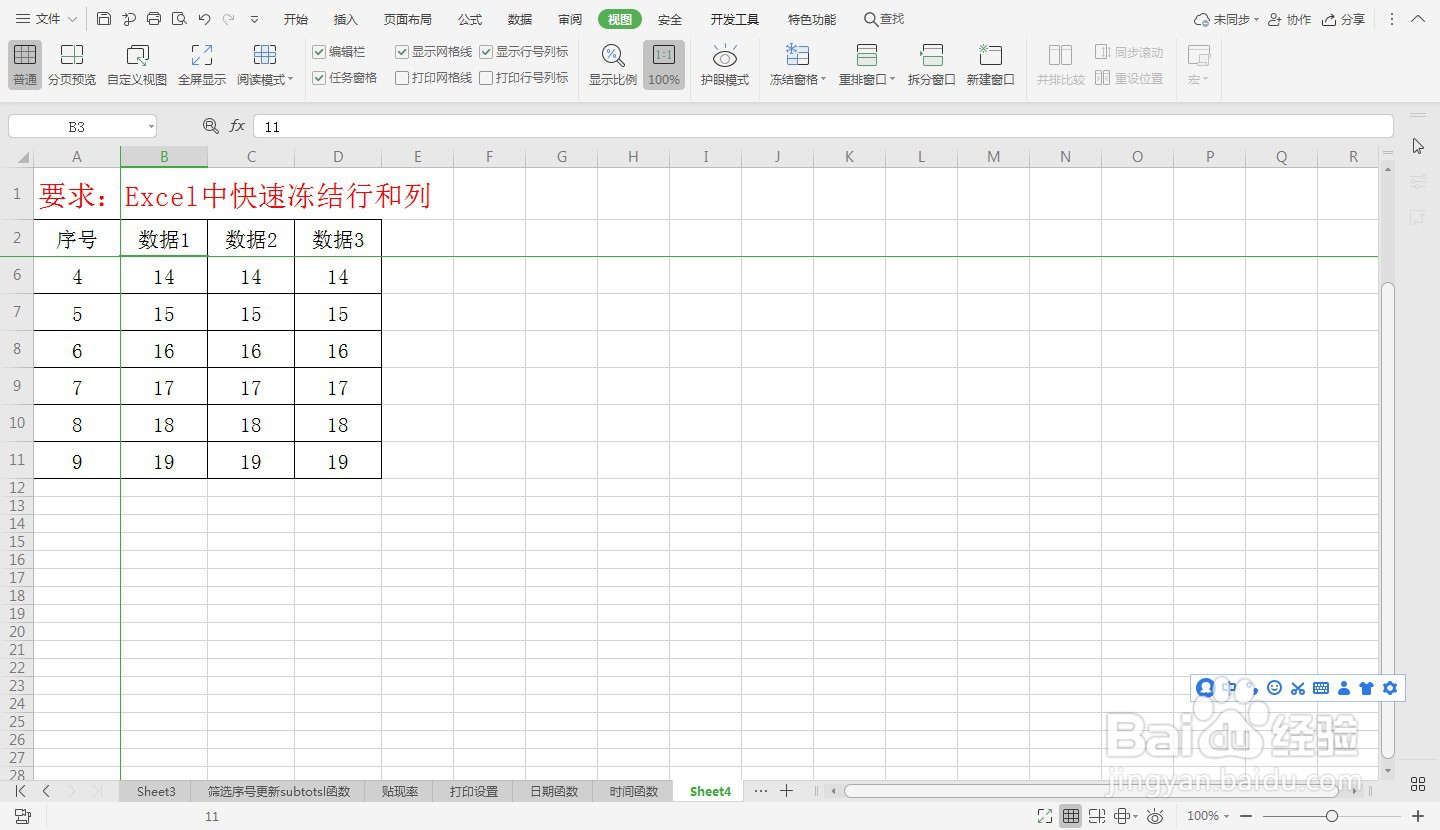This screenshot has height=830, width=1440.
Task: Click the 分享 share button
Action: (x=1343, y=20)
